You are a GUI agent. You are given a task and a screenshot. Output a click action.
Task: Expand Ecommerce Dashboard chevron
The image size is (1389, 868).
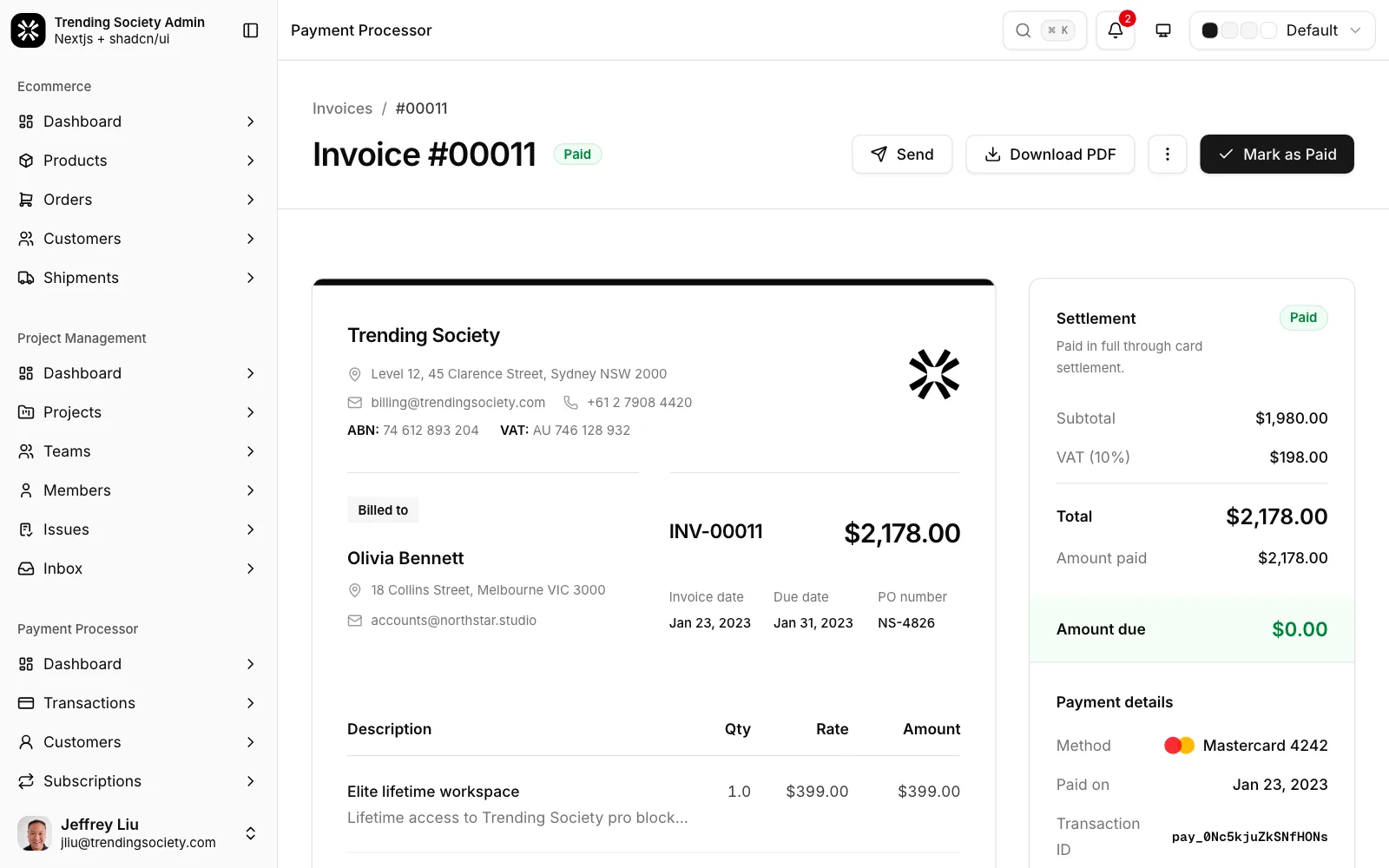pyautogui.click(x=250, y=122)
